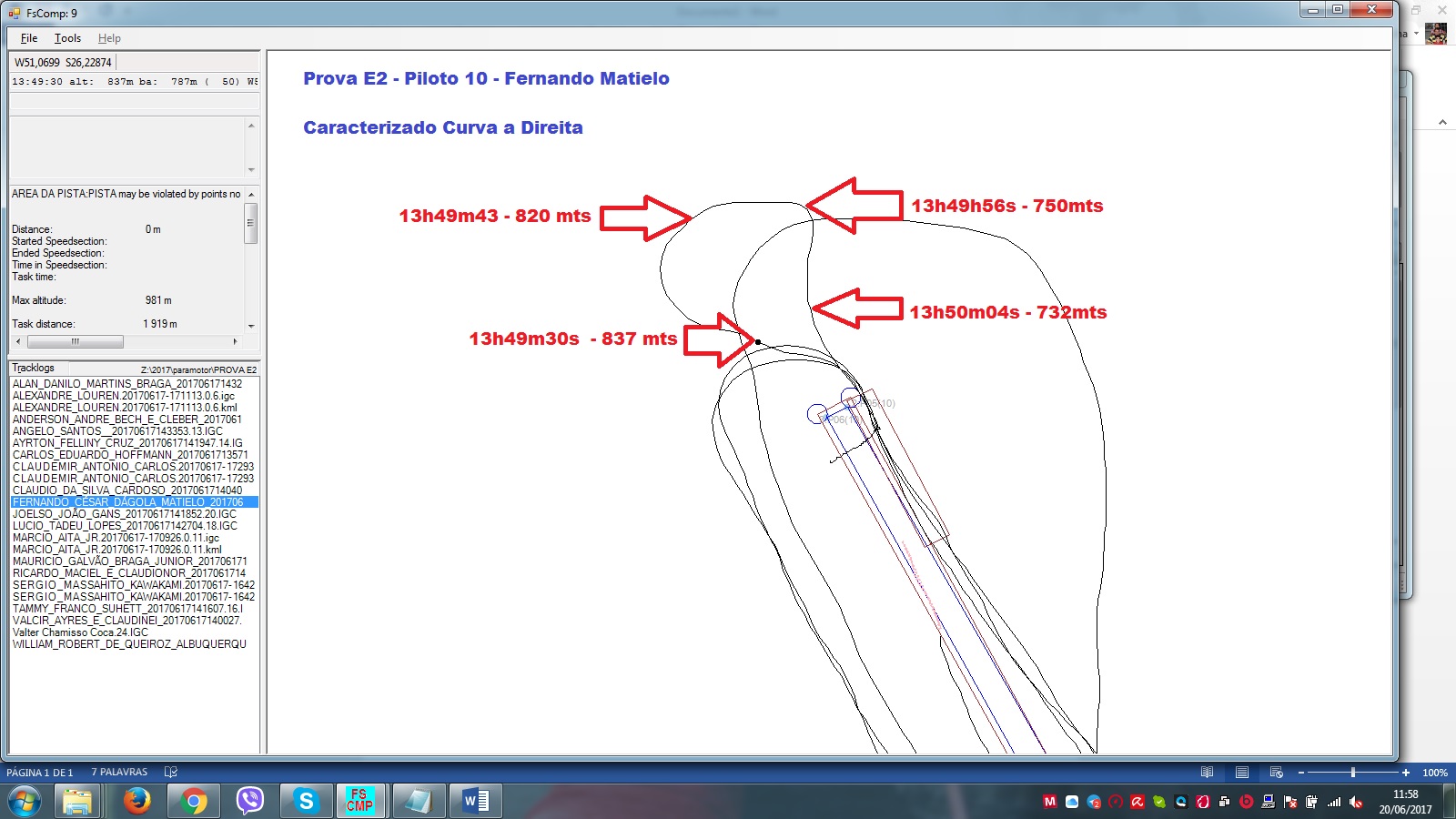
Task: Select Valter Chamisso Coca.24.IGC tracklog
Action: (x=80, y=632)
